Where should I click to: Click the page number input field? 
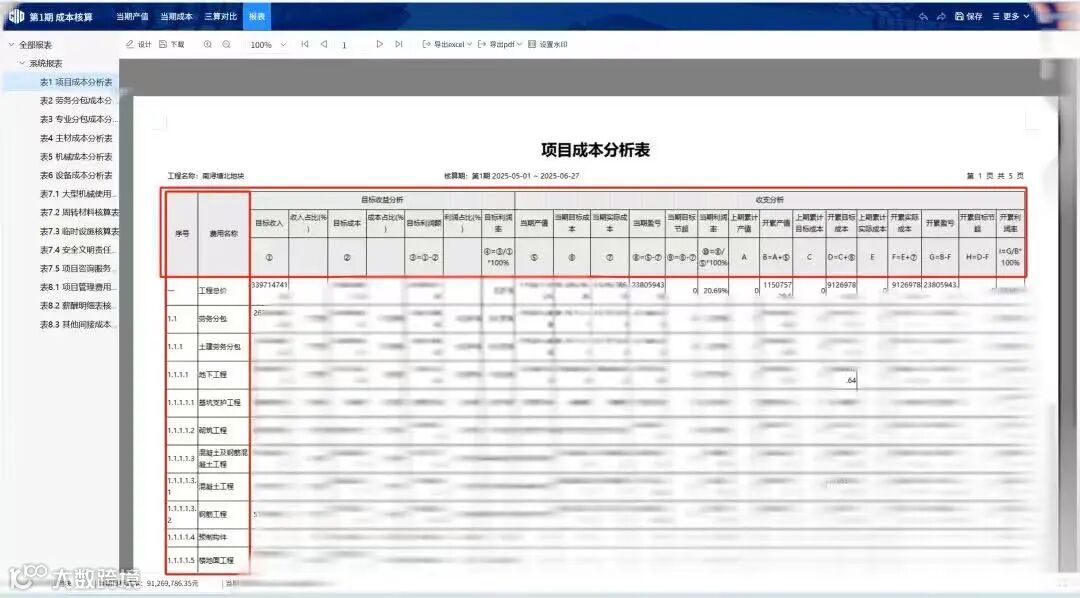344,45
